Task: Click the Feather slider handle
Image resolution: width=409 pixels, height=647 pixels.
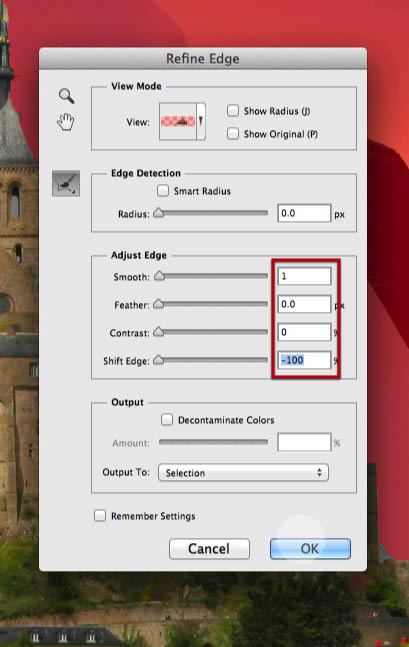Action: click(x=158, y=304)
